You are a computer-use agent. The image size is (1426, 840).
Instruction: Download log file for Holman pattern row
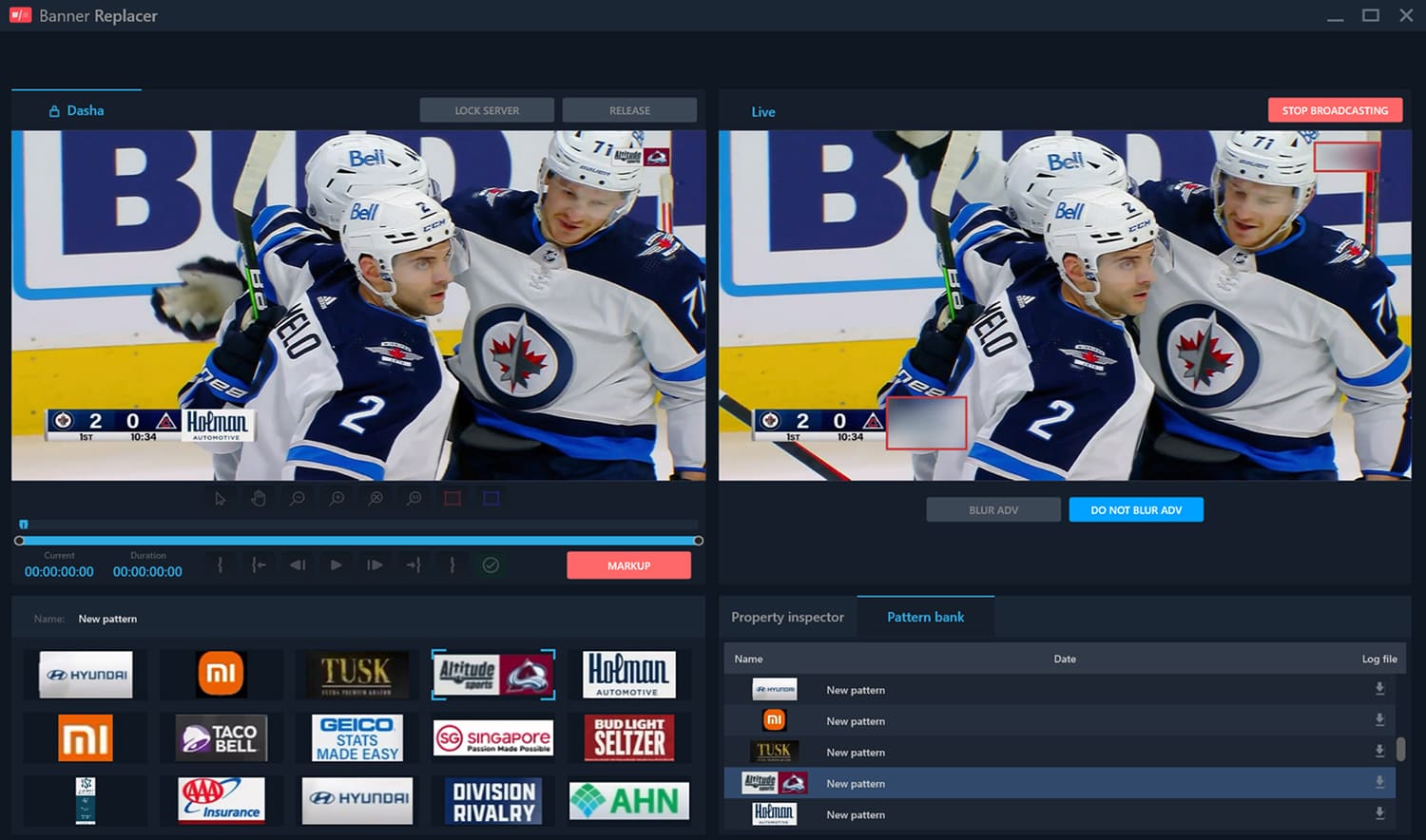(1379, 814)
